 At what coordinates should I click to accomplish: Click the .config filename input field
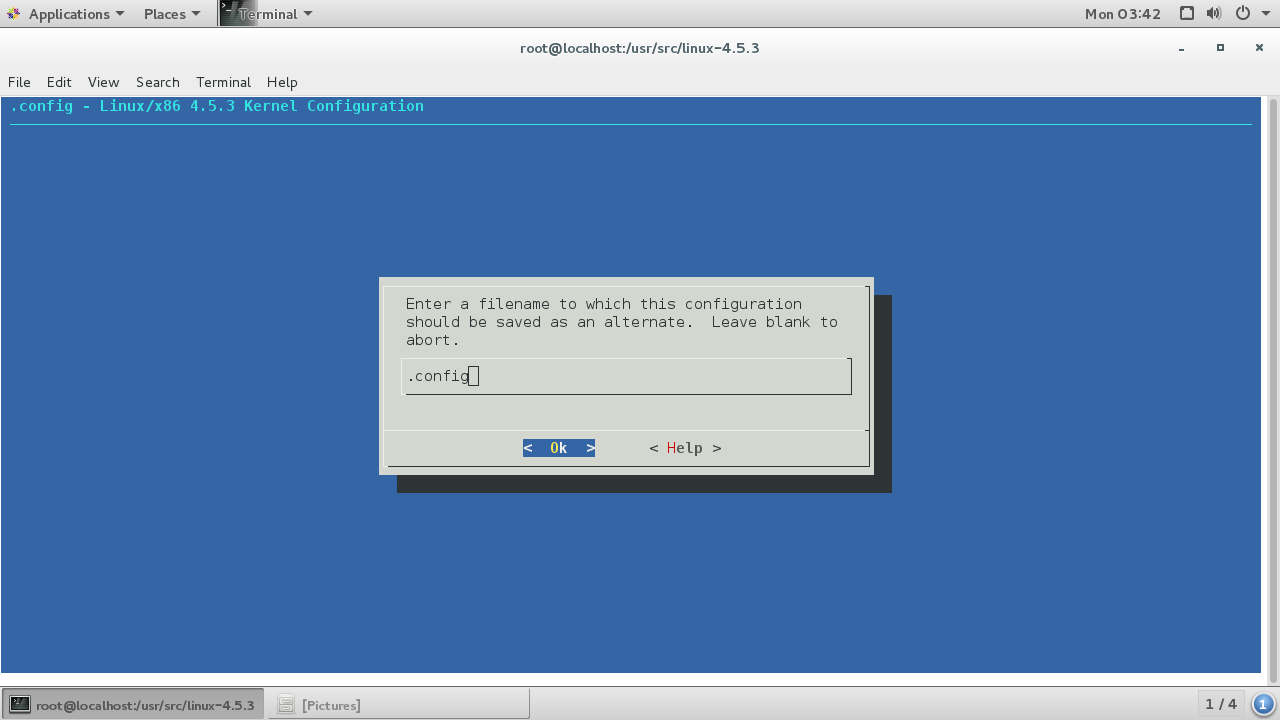[627, 376]
